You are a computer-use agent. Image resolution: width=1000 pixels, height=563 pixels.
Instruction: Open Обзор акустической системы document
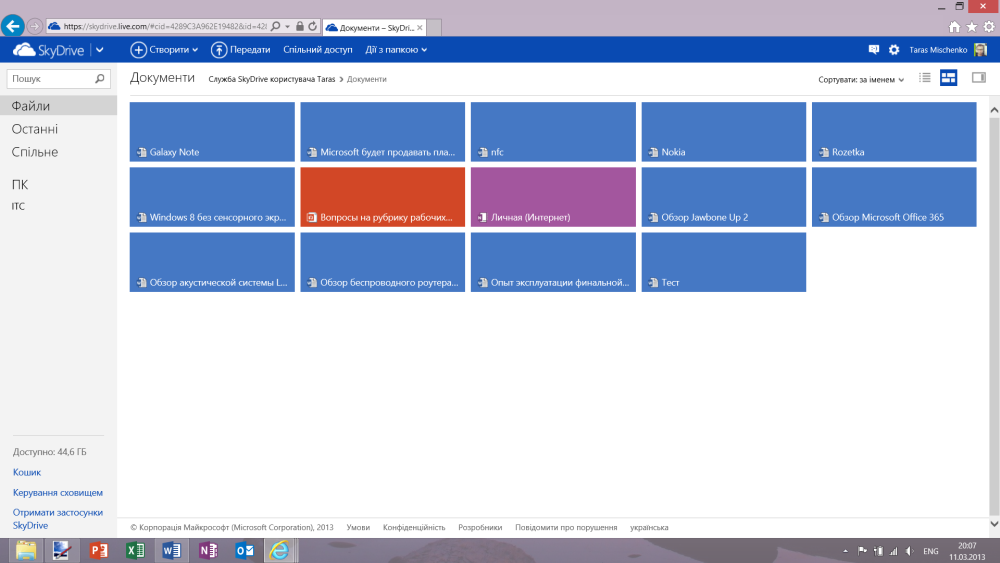tap(212, 262)
